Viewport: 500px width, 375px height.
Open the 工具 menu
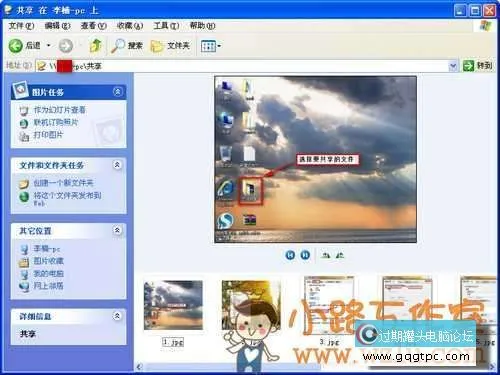click(x=166, y=26)
